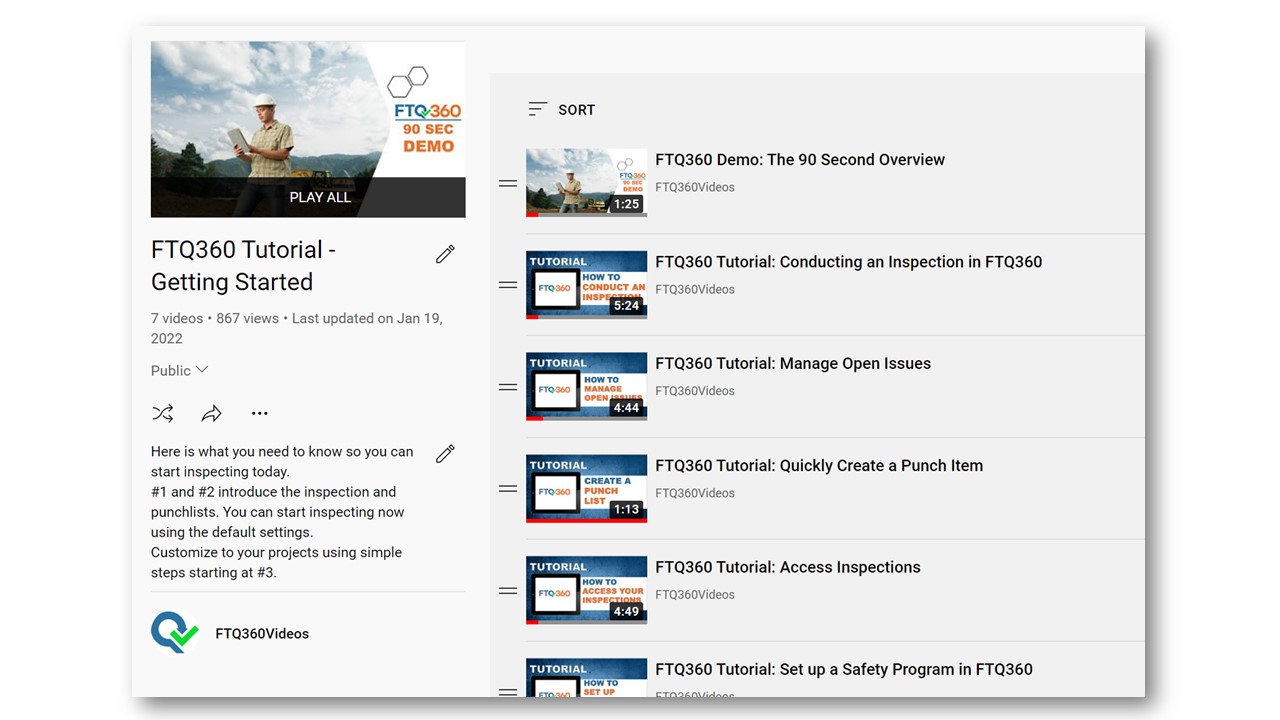1280x720 pixels.
Task: Shuffle the playlist
Action: click(x=163, y=413)
